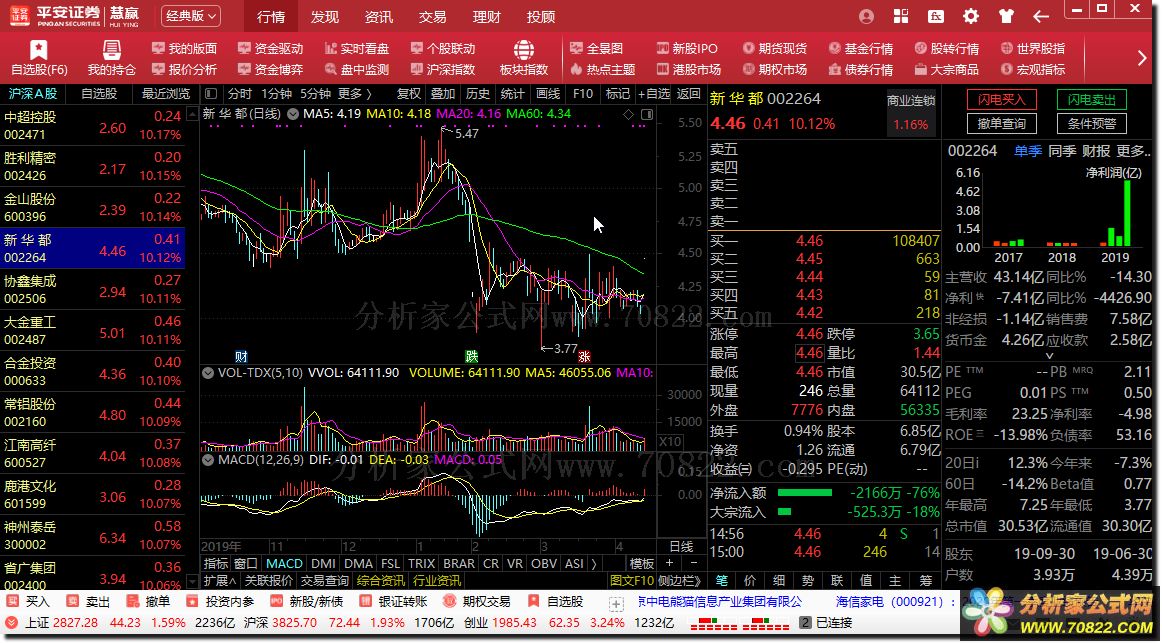The width and height of the screenshot is (1162, 643).
Task: Open 热点主题 flame icon item
Action: coord(602,69)
